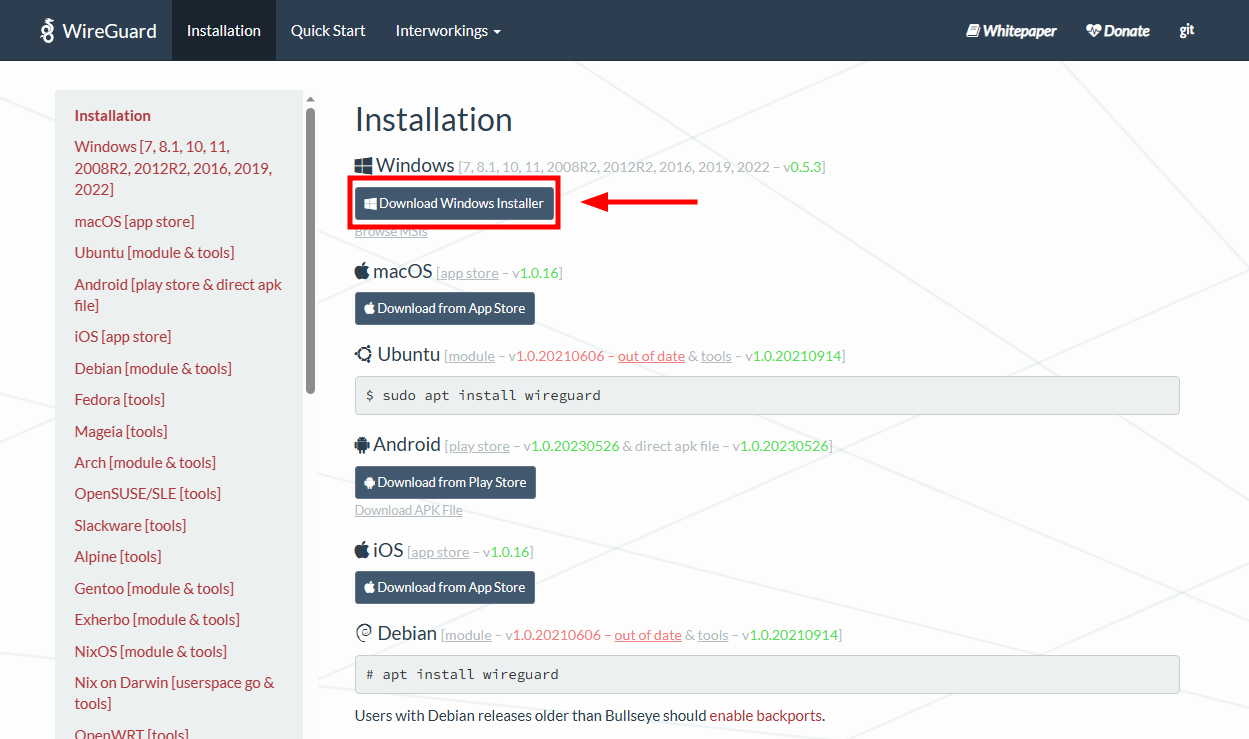
Task: Open the Installation nav tab
Action: click(x=223, y=31)
